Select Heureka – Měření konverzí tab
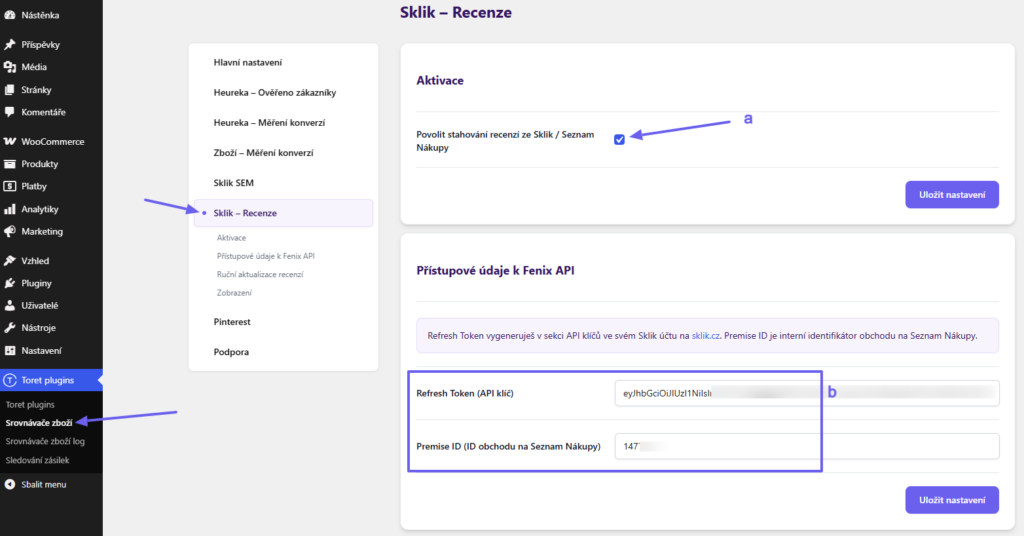 click(x=269, y=123)
